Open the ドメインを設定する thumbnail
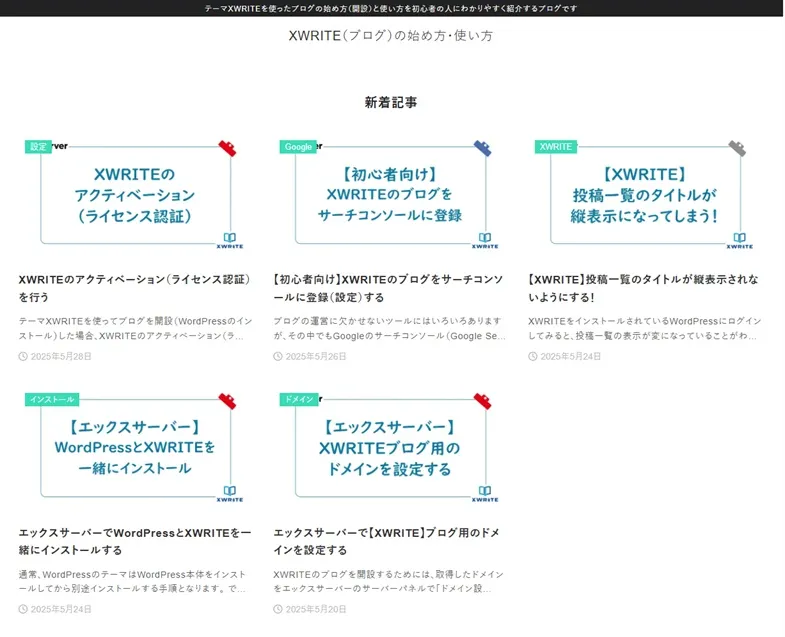This screenshot has width=785, height=637. pos(390,449)
